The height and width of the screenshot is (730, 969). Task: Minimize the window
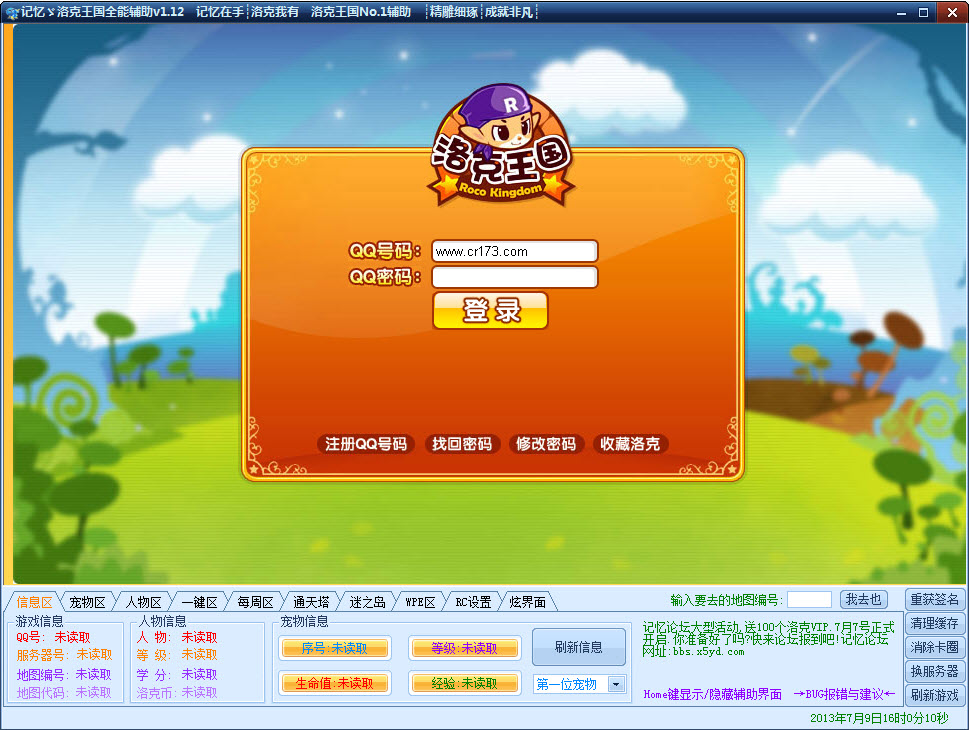[x=902, y=12]
